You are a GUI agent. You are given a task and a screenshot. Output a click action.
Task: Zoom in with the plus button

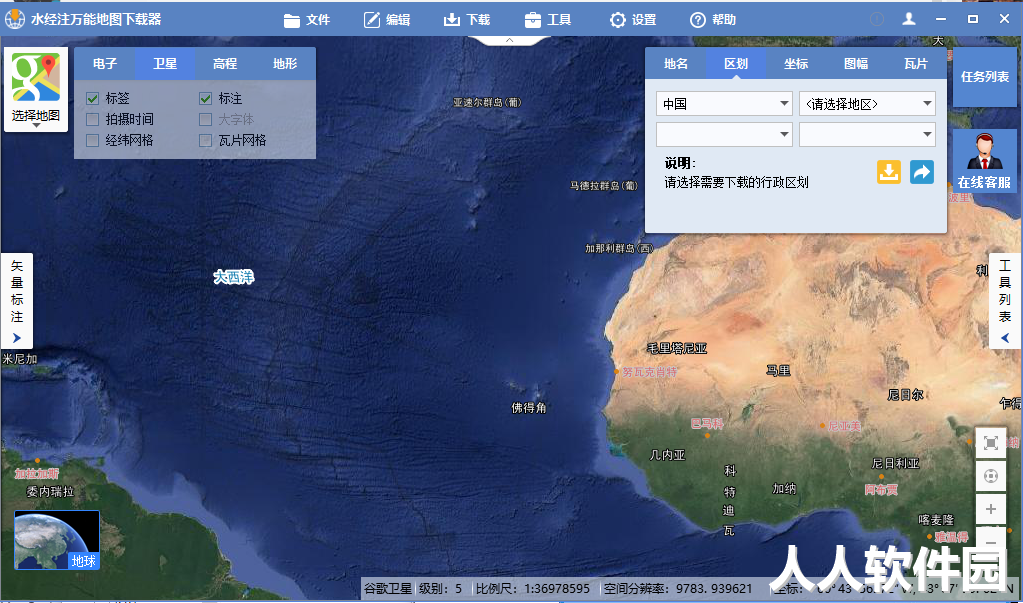coord(991,509)
